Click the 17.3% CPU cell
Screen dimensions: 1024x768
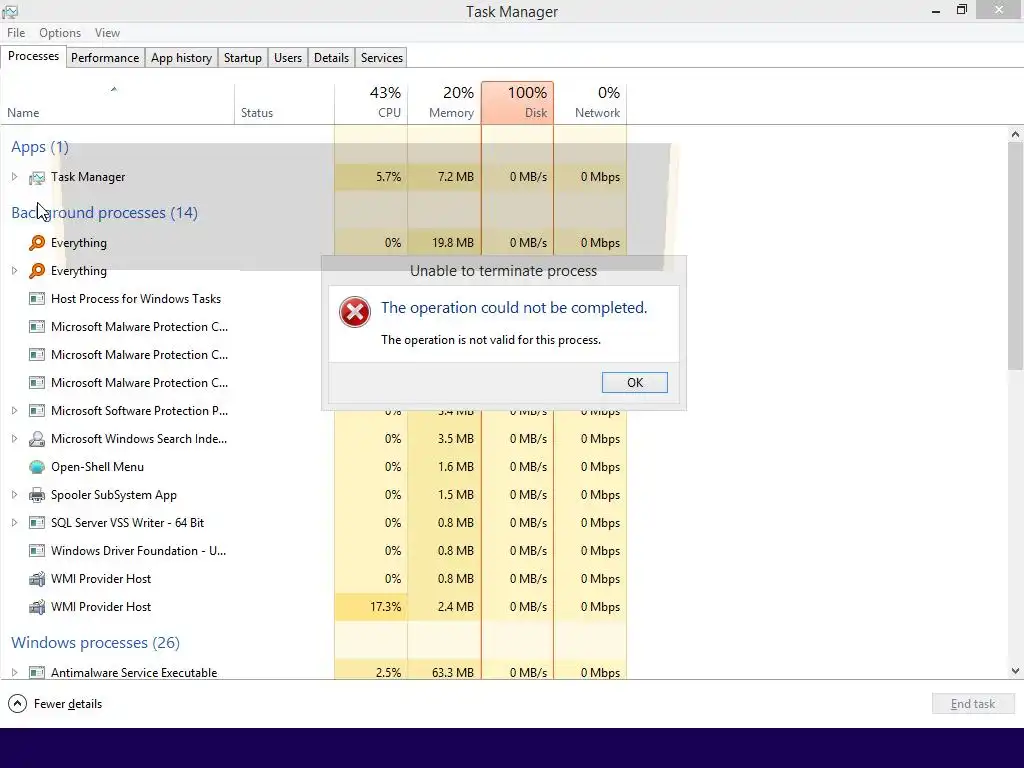[x=371, y=607]
